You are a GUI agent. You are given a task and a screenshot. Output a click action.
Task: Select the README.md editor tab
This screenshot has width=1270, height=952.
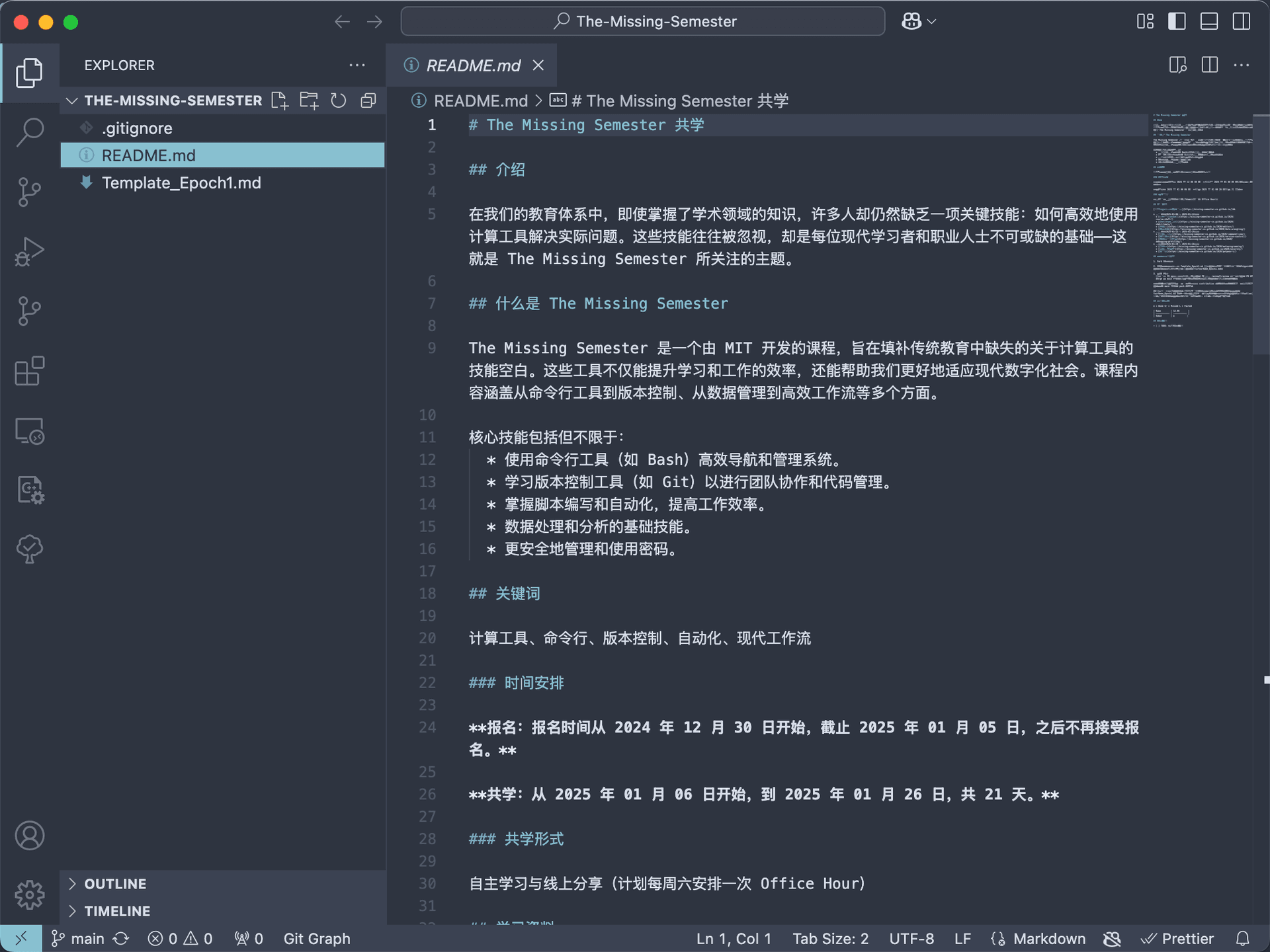[473, 65]
